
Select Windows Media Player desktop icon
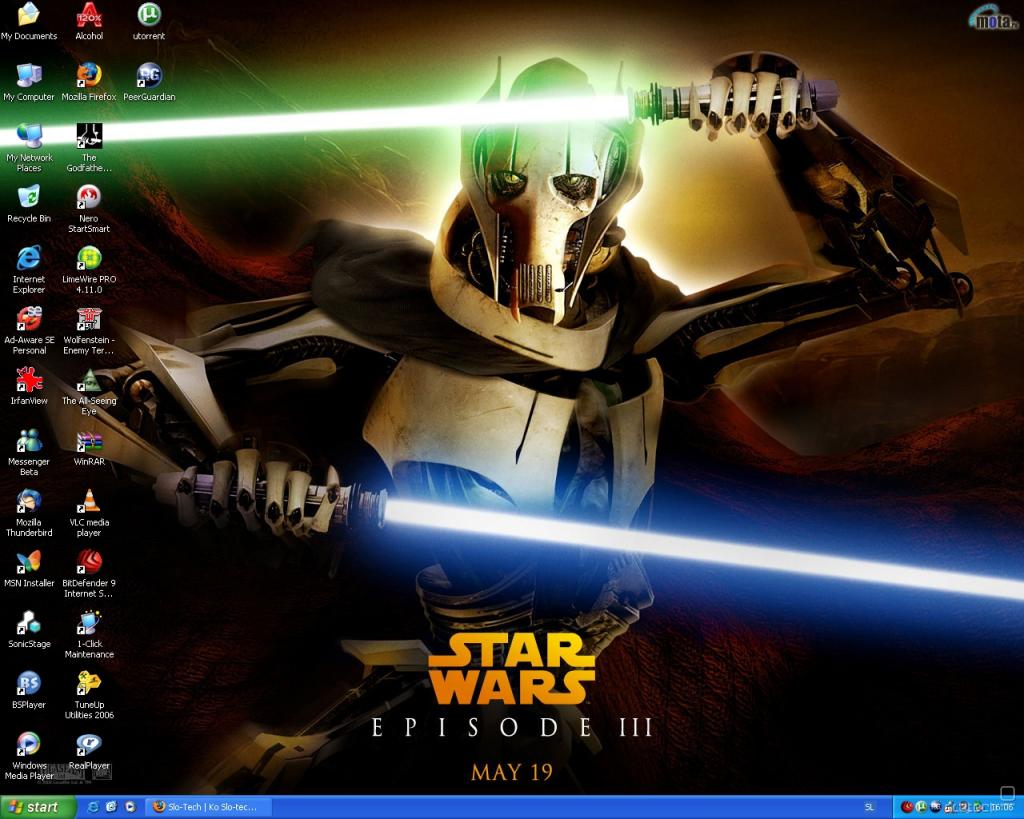pyautogui.click(x=29, y=756)
